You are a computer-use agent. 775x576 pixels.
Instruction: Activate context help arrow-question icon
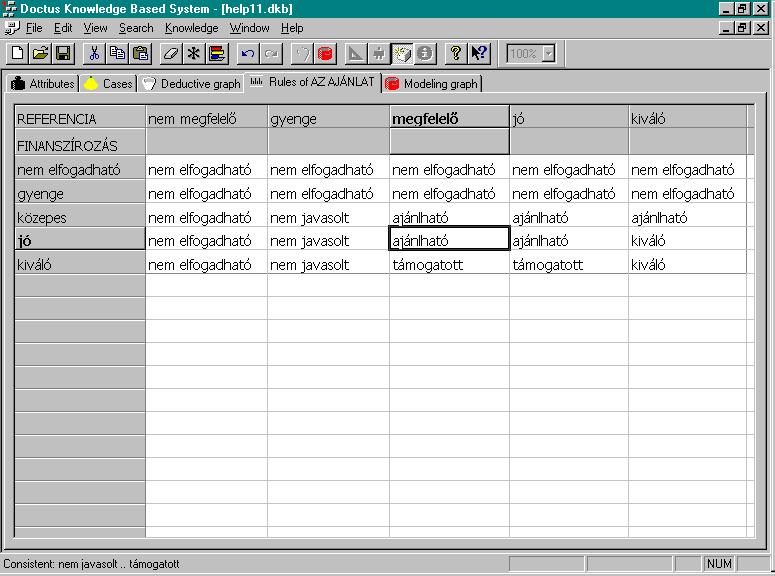pos(478,53)
